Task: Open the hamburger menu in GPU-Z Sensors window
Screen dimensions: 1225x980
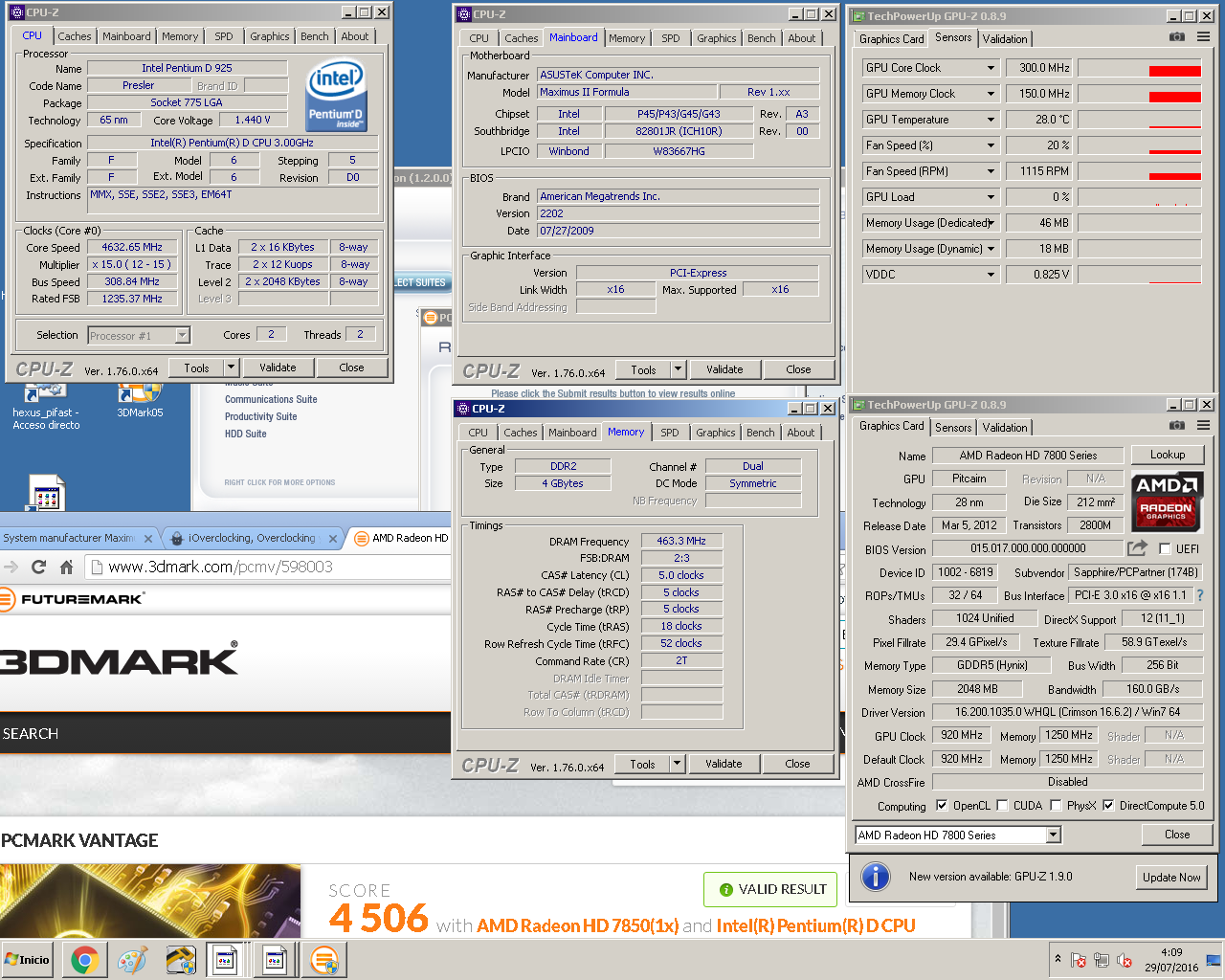Action: pyautogui.click(x=1203, y=37)
